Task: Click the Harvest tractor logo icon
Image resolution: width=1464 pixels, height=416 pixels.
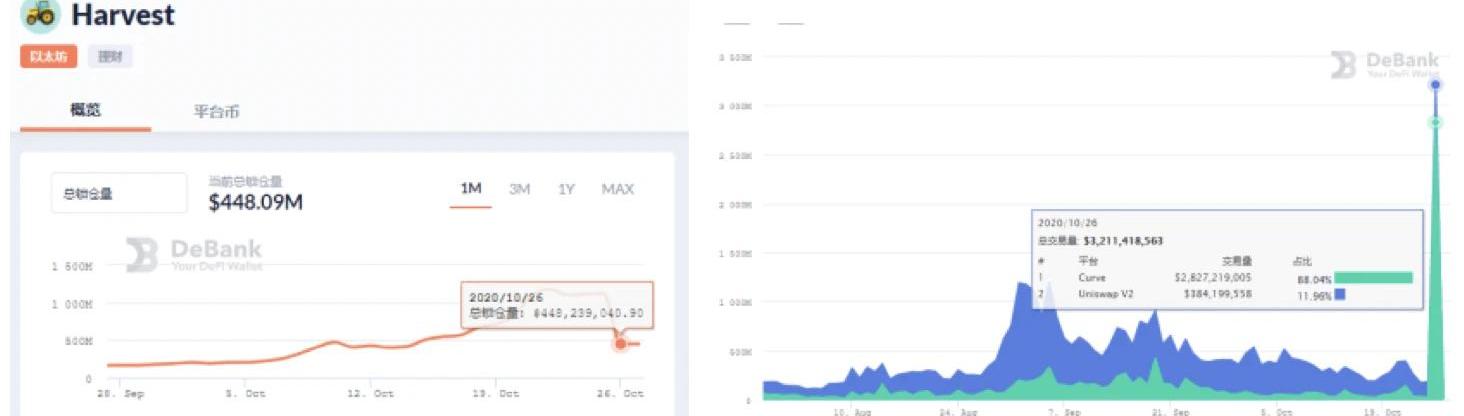Action: [40, 15]
